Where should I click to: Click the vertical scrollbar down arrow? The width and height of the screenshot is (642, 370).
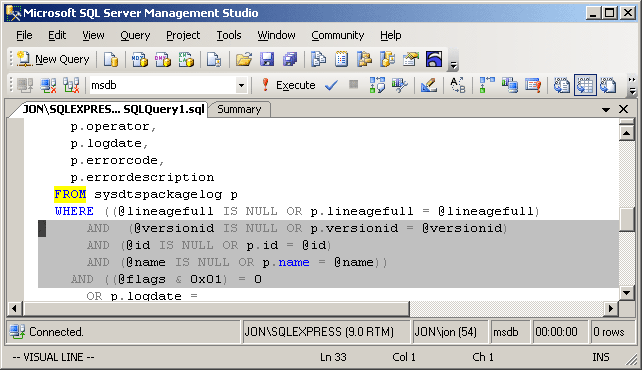tap(627, 293)
